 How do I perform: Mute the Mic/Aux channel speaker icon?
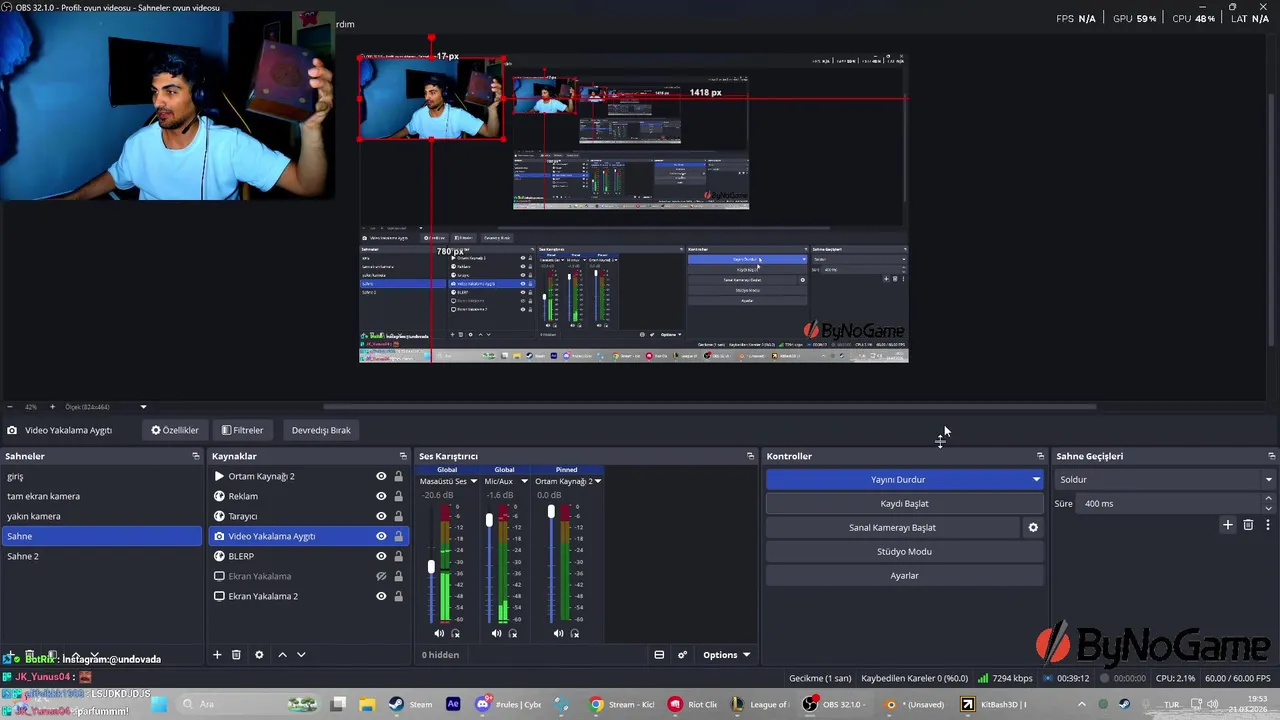[x=497, y=633]
